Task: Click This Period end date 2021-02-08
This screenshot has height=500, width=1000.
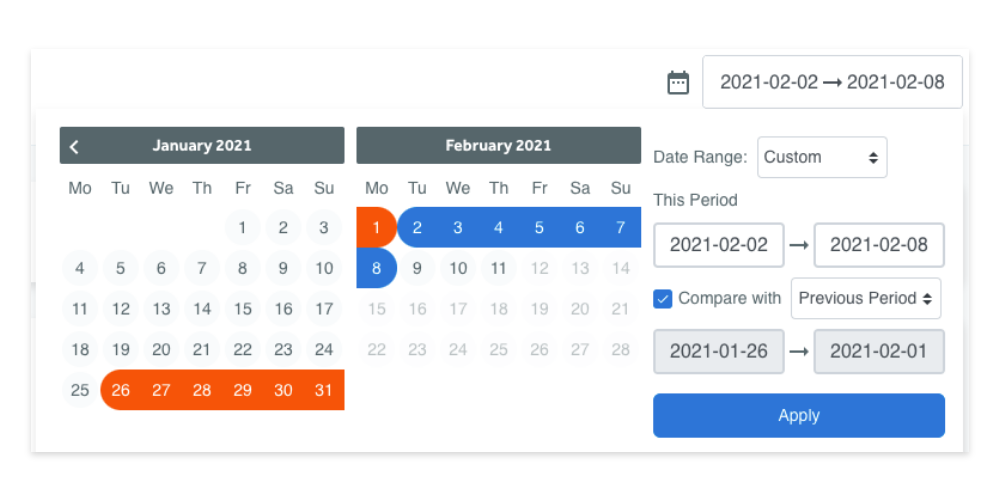Action: tap(879, 245)
